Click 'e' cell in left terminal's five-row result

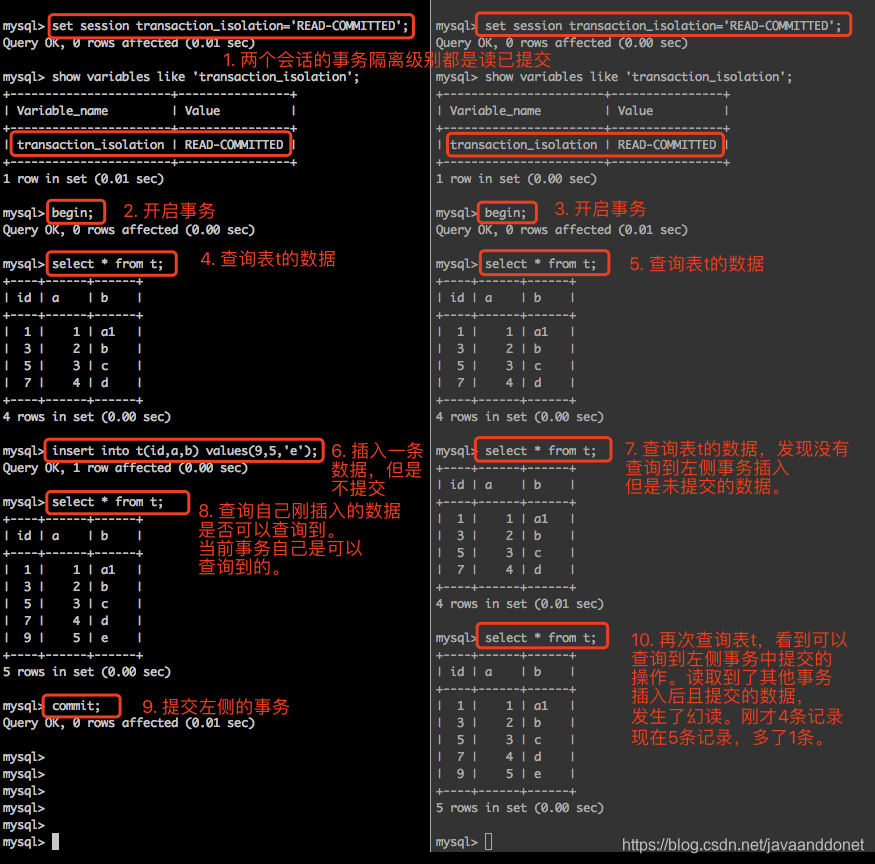click(104, 638)
